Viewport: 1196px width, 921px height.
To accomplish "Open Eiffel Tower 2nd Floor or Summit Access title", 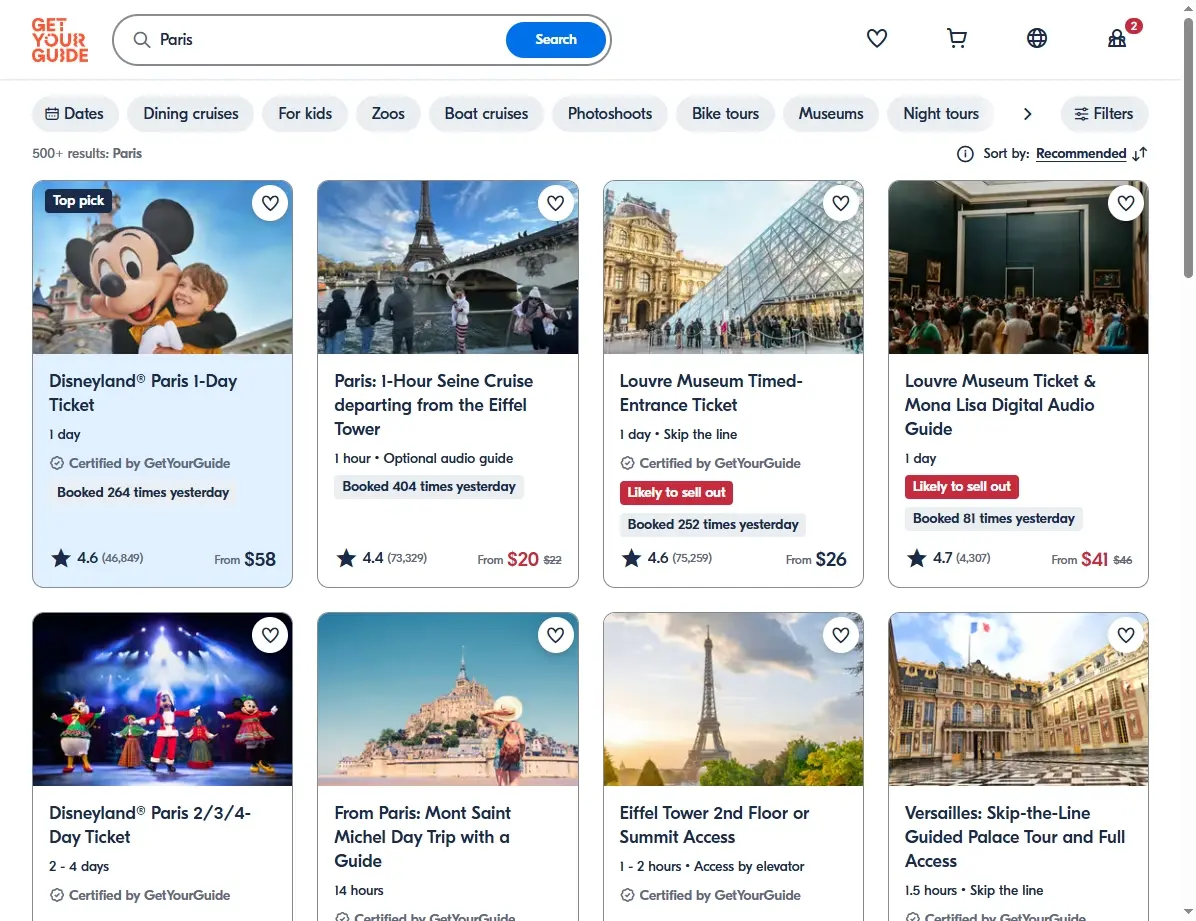I will [x=714, y=825].
